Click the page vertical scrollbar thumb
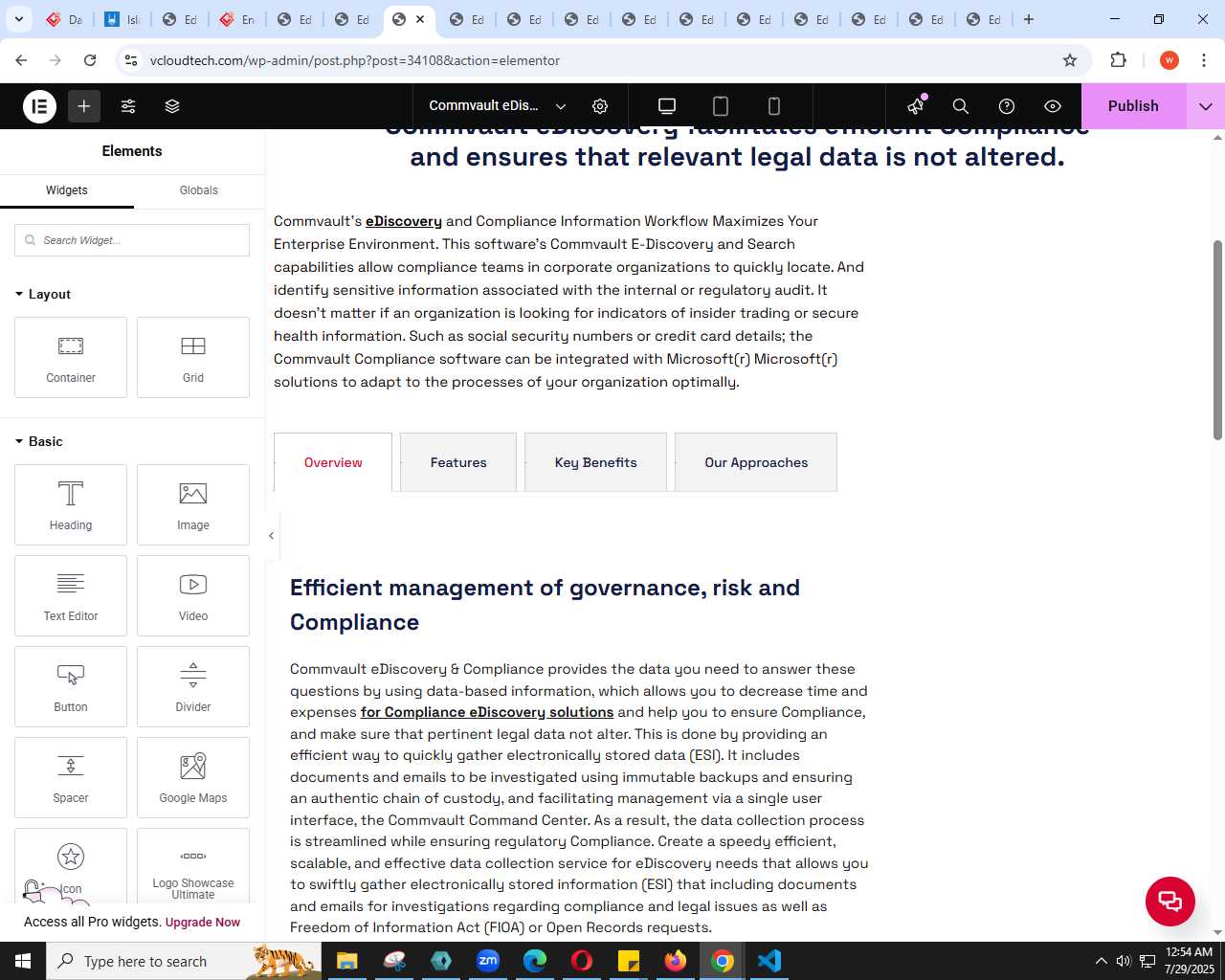 point(1218,340)
